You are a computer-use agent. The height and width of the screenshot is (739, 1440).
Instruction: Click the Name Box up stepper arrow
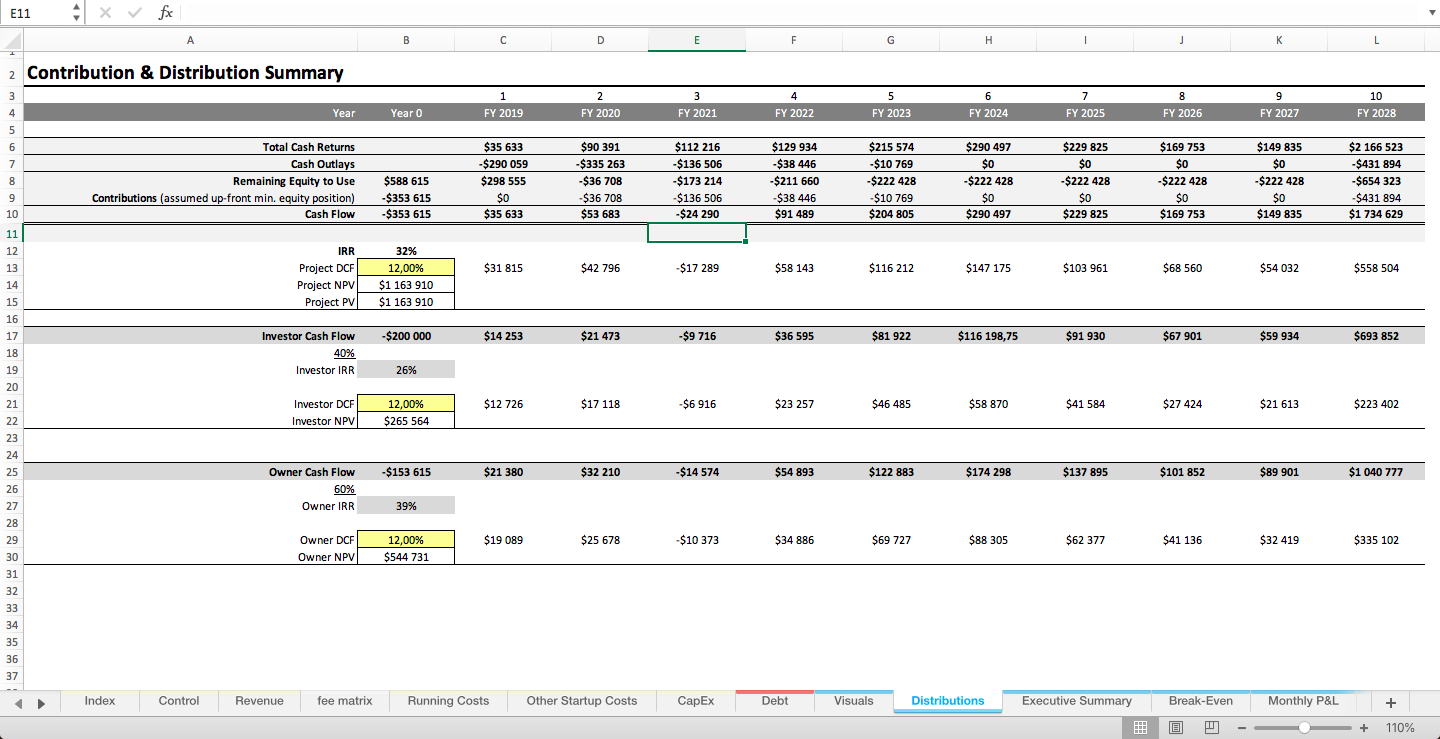pyautogui.click(x=75, y=8)
